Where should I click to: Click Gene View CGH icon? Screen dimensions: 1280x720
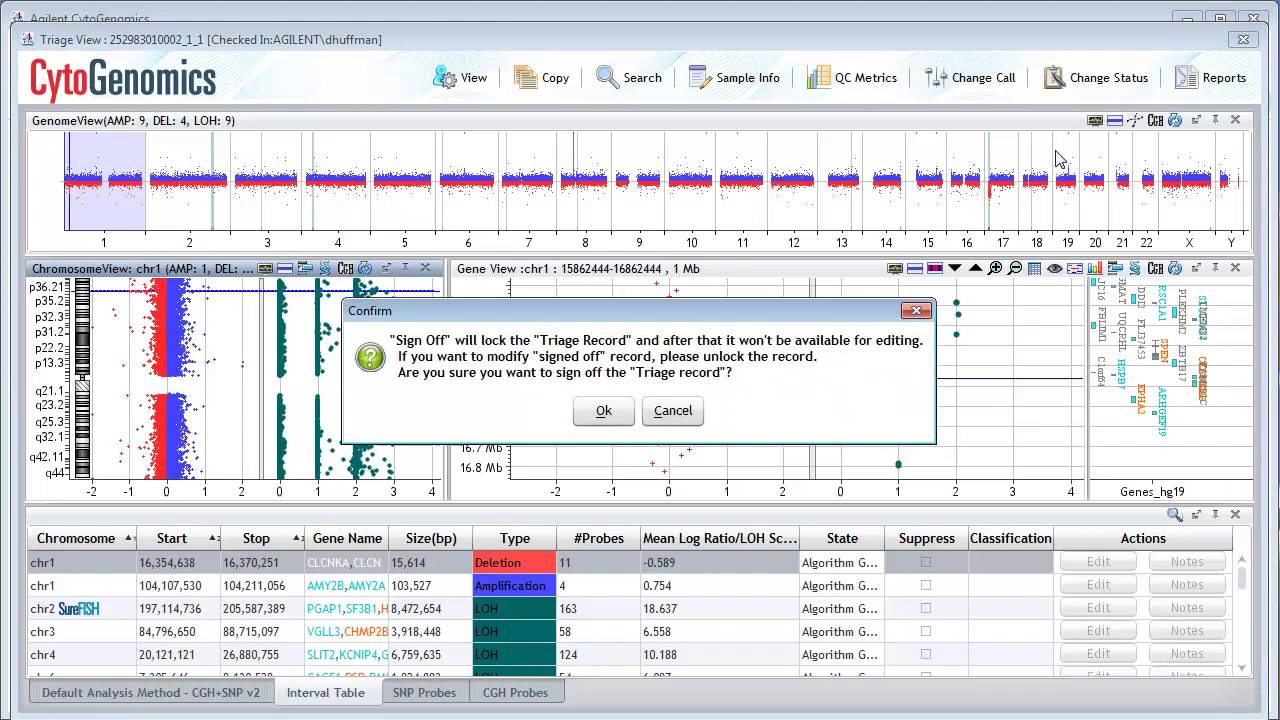(1155, 268)
